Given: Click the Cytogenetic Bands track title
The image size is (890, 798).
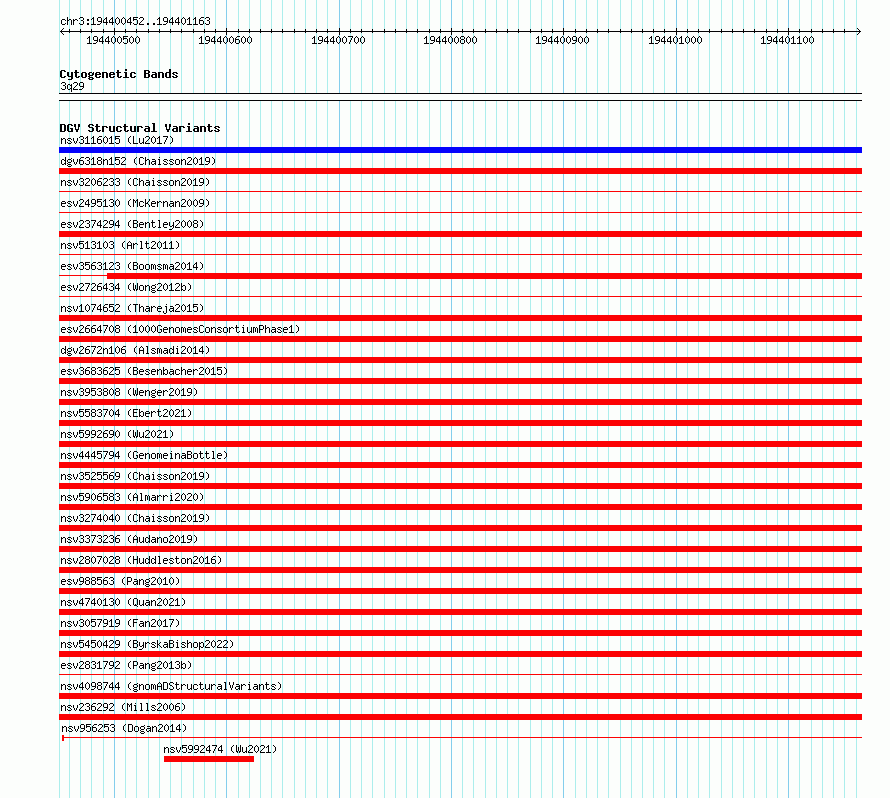Looking at the screenshot, I should (119, 74).
